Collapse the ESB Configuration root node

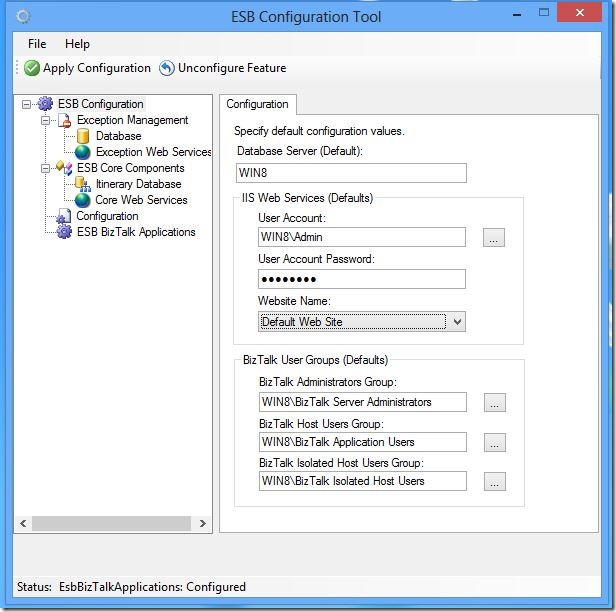pos(26,104)
